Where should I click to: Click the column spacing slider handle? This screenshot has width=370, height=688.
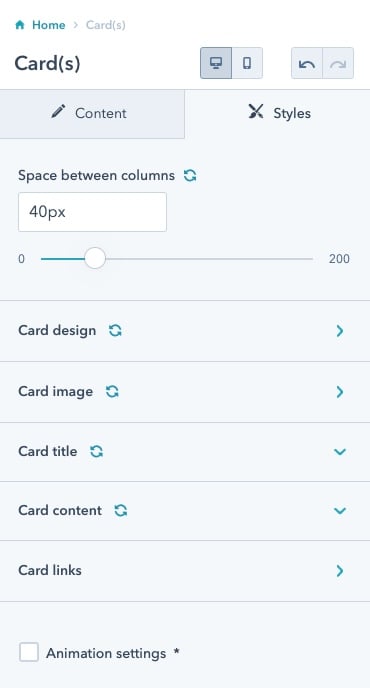(x=95, y=258)
